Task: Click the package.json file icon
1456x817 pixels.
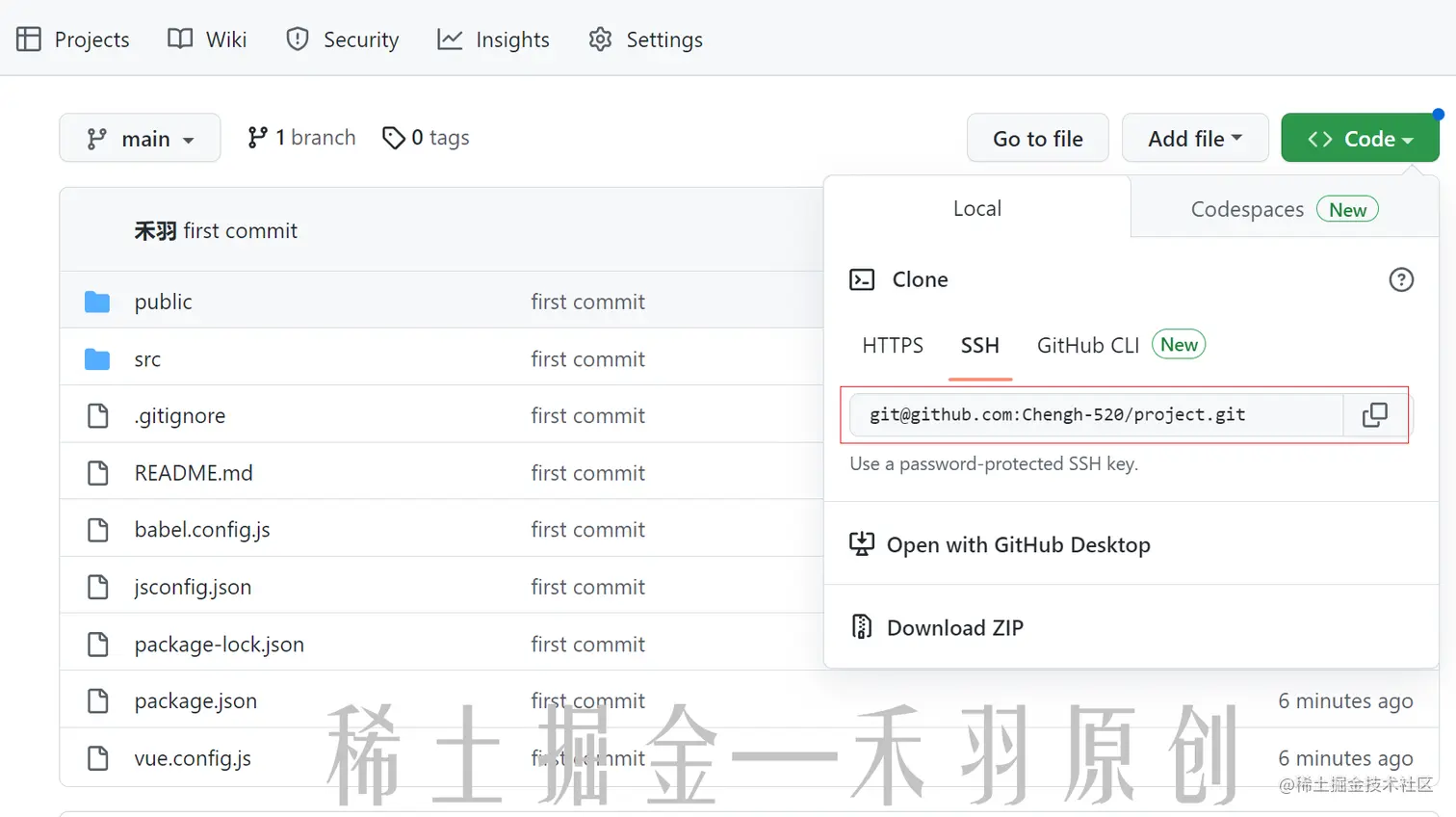Action: [x=97, y=700]
